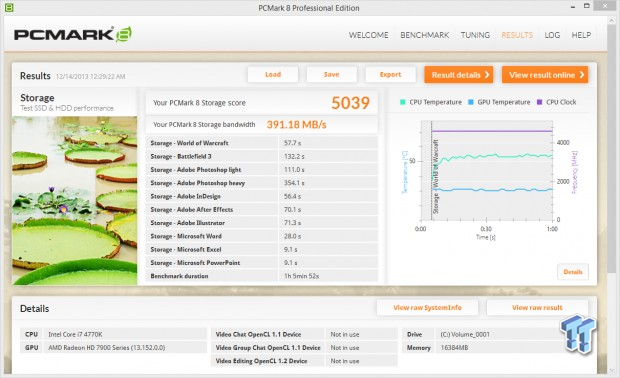Click the 1h 5min 52s duration value
This screenshot has width=620, height=378.
tap(301, 276)
